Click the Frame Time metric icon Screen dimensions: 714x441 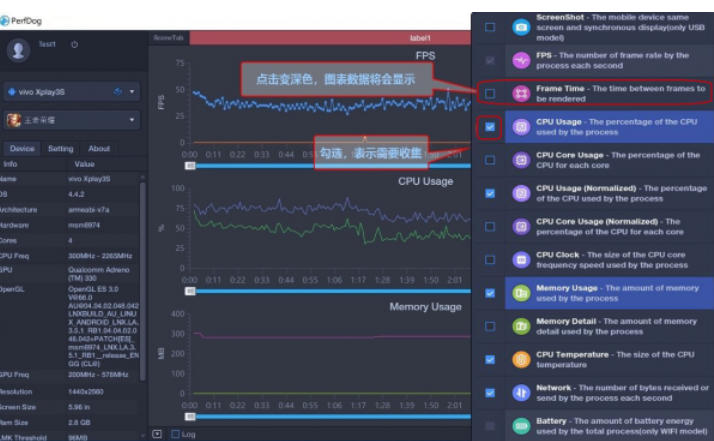click(x=521, y=93)
